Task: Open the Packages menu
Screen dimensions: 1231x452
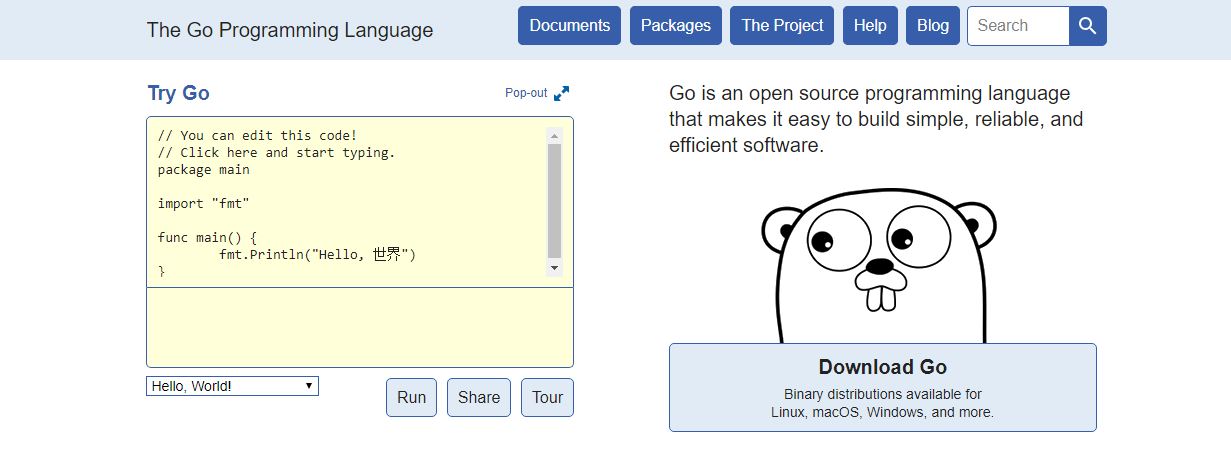Action: [x=676, y=26]
